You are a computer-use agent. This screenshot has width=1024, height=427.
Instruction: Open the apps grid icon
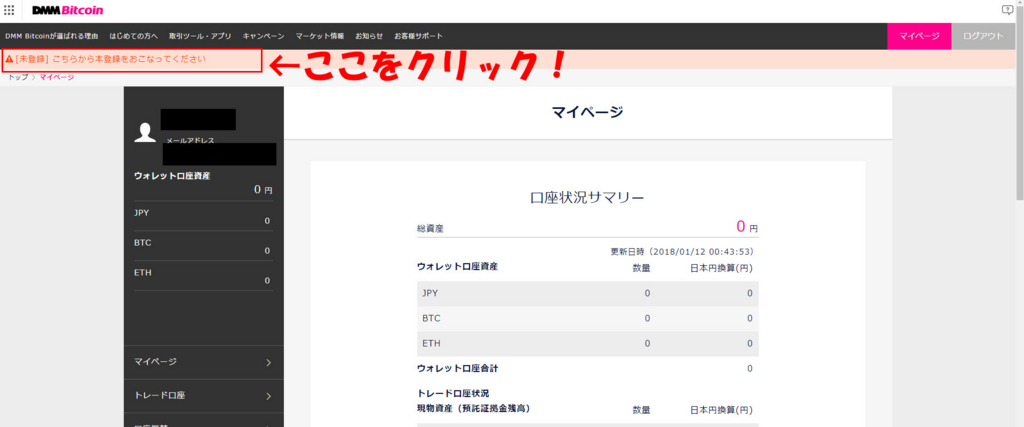coord(9,10)
